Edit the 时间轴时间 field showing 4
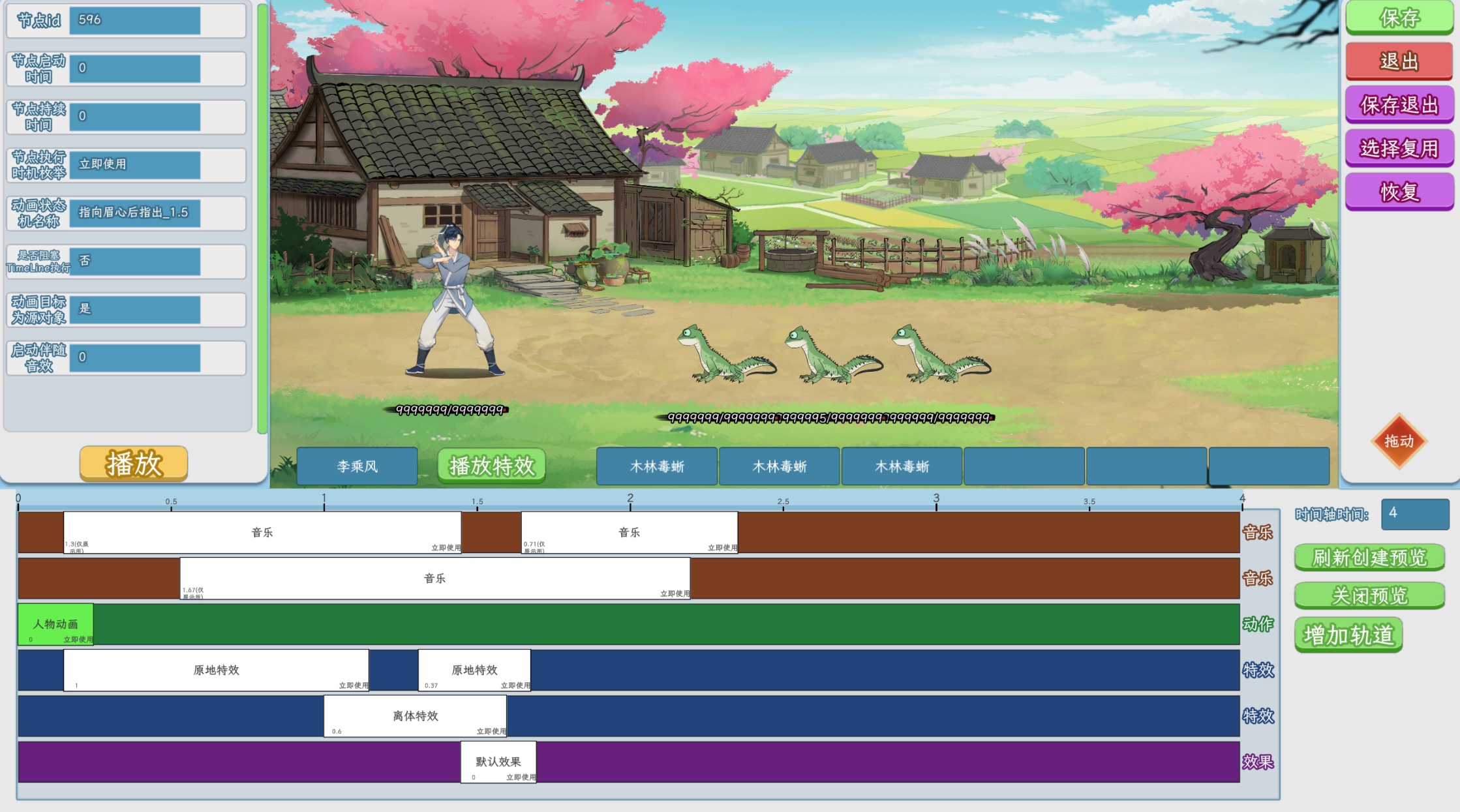Image resolution: width=1460 pixels, height=812 pixels. [x=1415, y=514]
